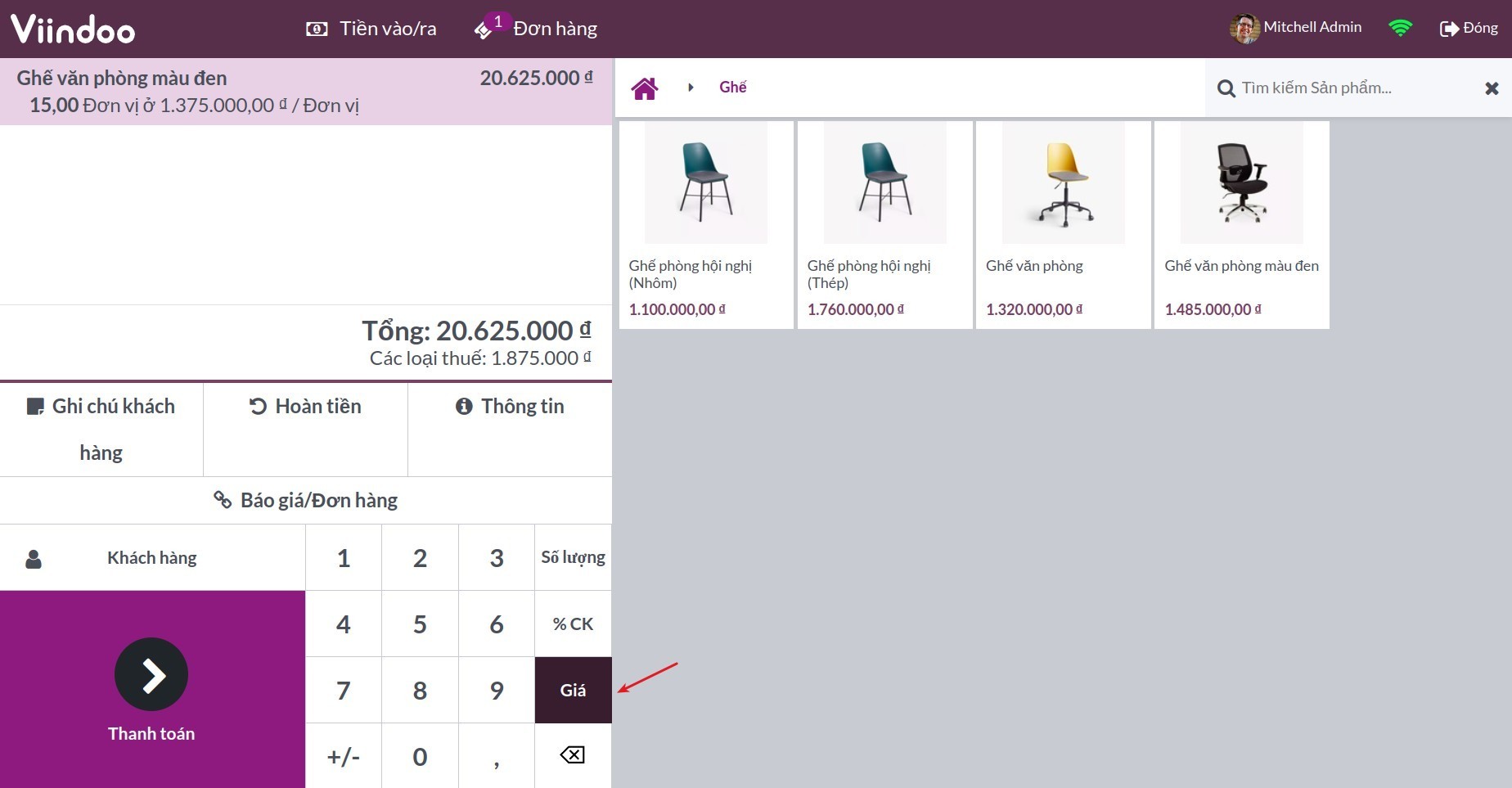Tap numpad key 8
This screenshot has width=1512, height=788.
click(x=420, y=691)
